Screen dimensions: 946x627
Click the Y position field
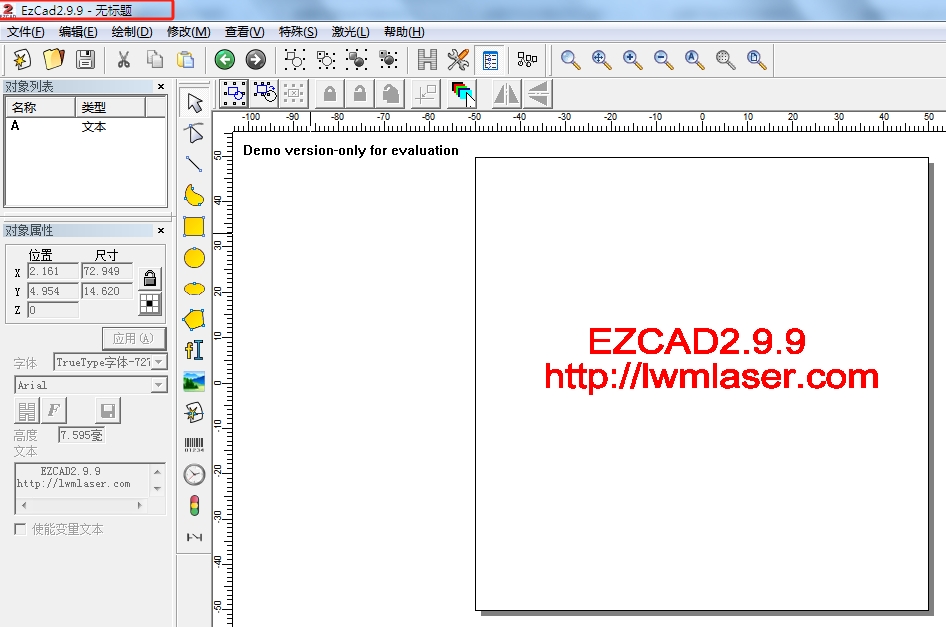tap(52, 291)
